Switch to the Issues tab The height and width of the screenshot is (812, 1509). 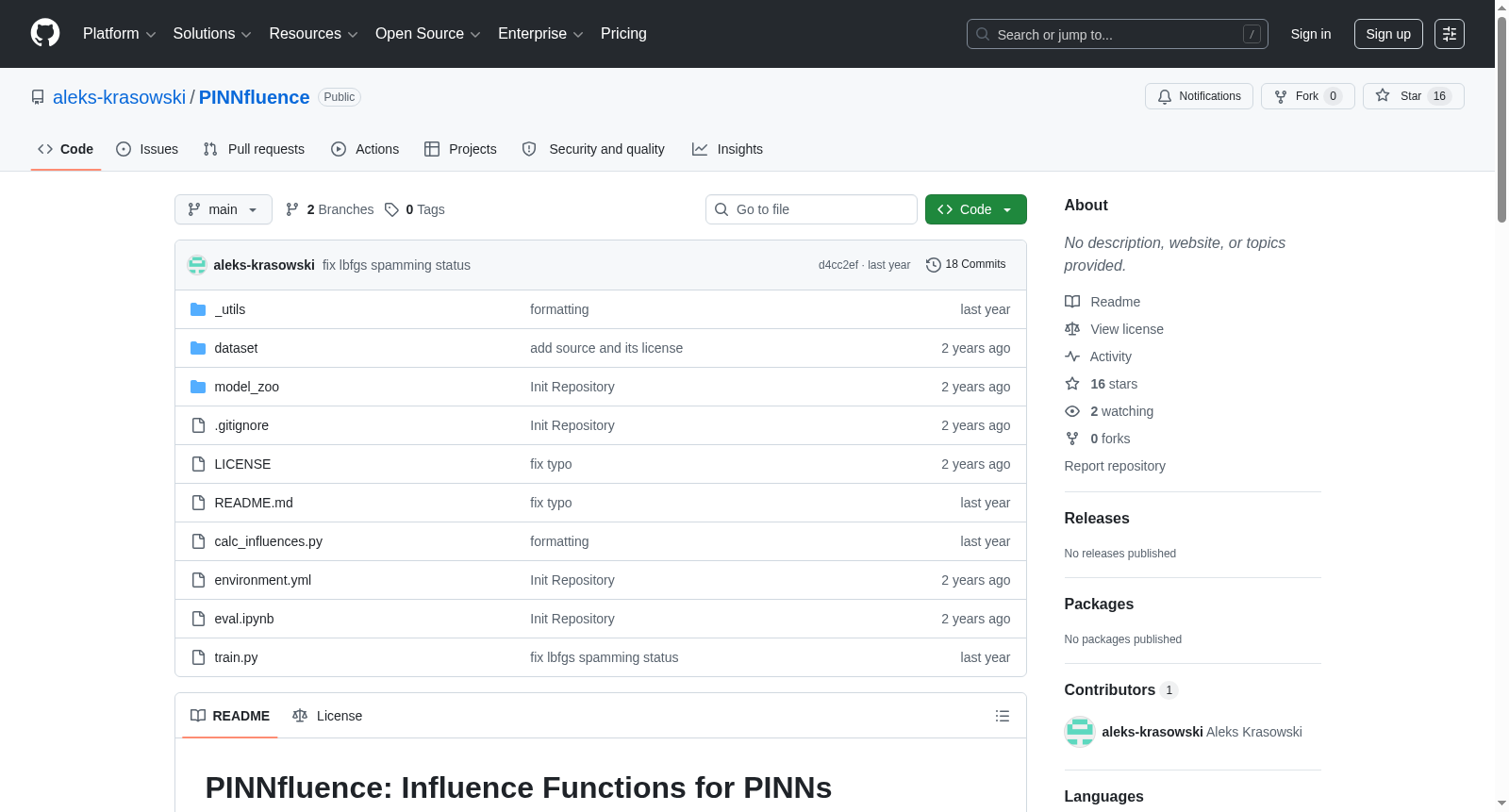point(147,149)
